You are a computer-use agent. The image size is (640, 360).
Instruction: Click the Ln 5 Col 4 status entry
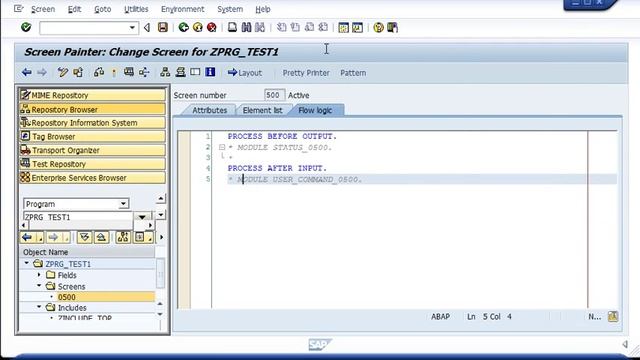[x=489, y=316]
